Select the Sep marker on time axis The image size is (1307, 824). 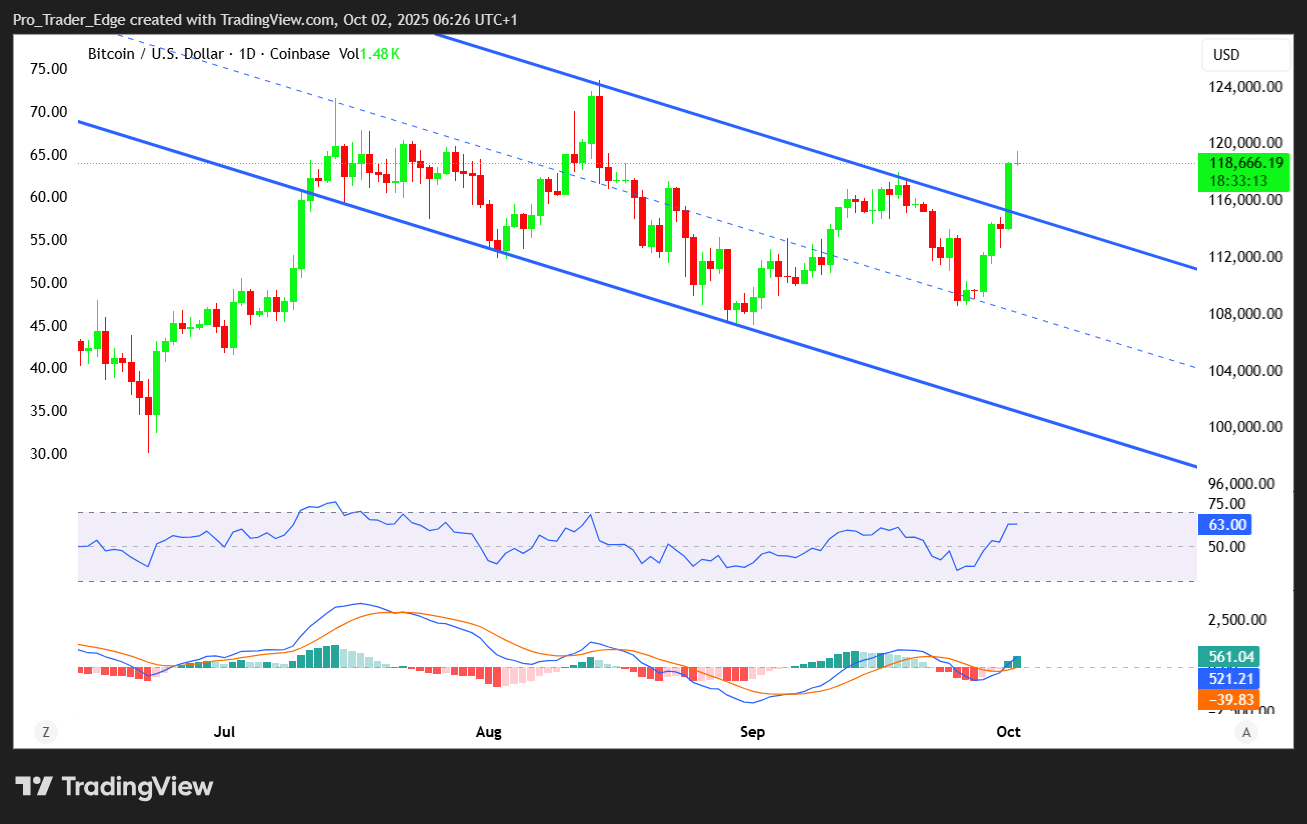752,732
